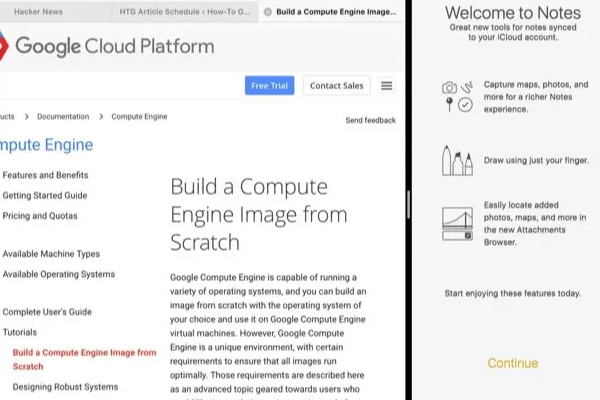Open the Compute Engine breadcrumb link
600x400 pixels.
139,116
